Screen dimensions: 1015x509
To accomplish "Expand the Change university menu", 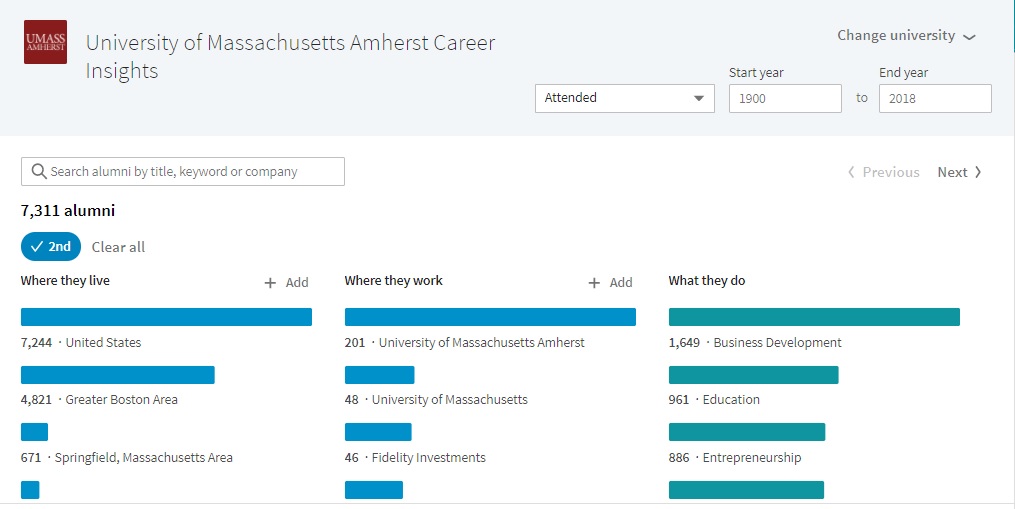I will coord(906,36).
